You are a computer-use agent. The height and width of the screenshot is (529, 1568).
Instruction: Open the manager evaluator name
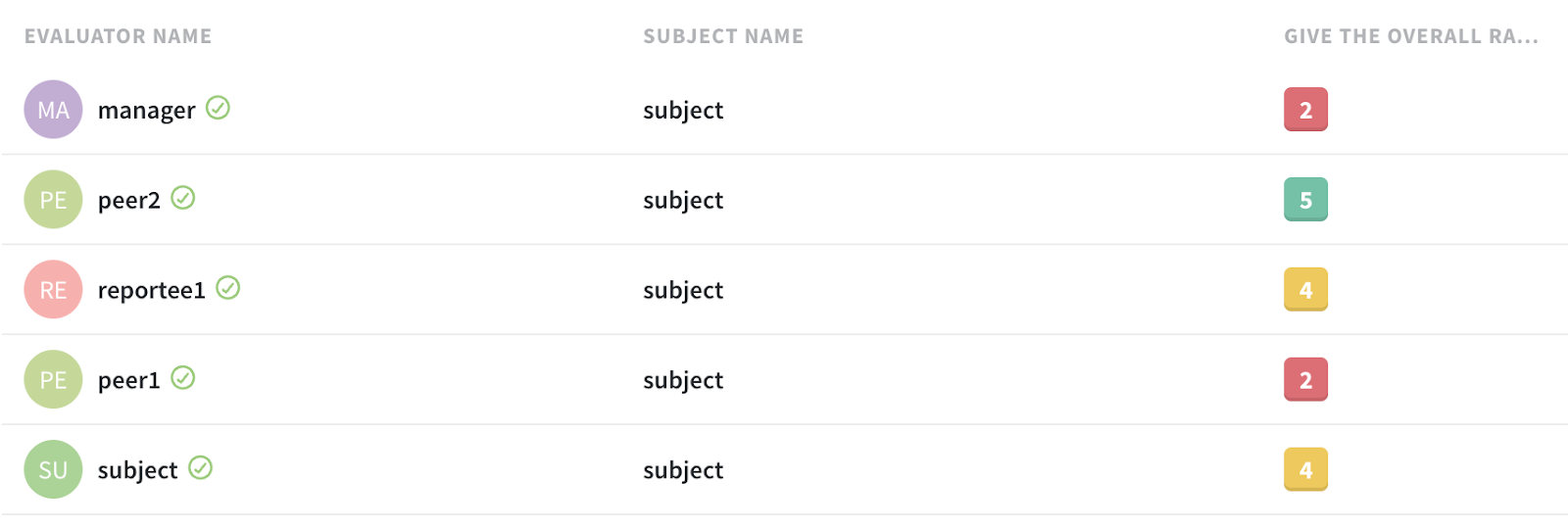click(x=146, y=111)
